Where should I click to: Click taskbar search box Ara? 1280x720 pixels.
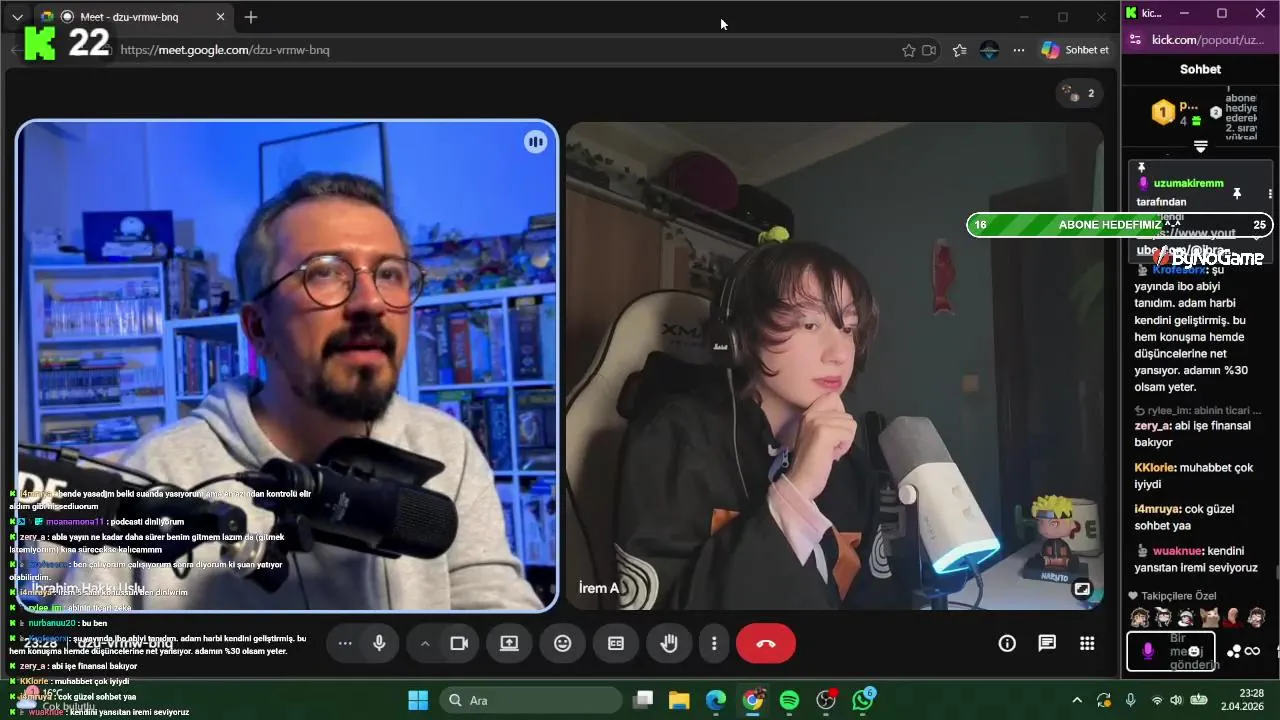532,700
